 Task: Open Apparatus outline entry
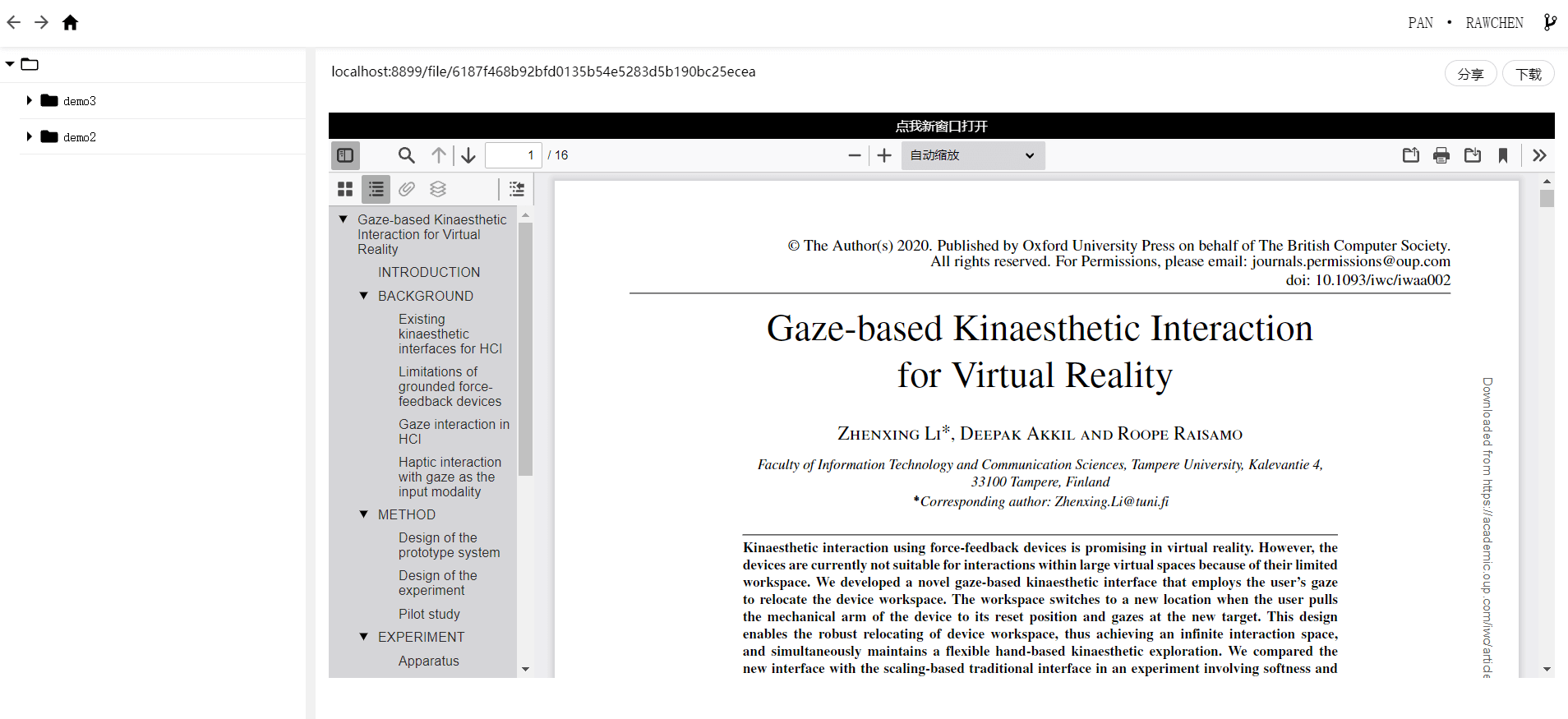[x=429, y=661]
